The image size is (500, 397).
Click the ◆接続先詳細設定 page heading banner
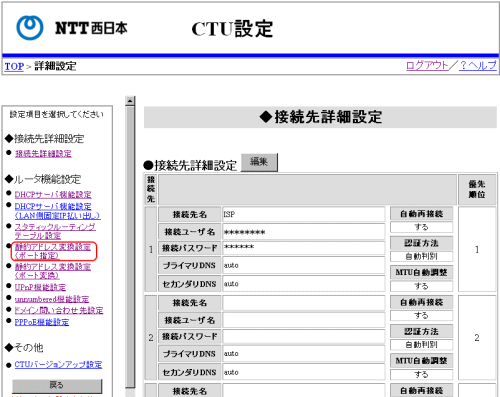pyautogui.click(x=320, y=117)
